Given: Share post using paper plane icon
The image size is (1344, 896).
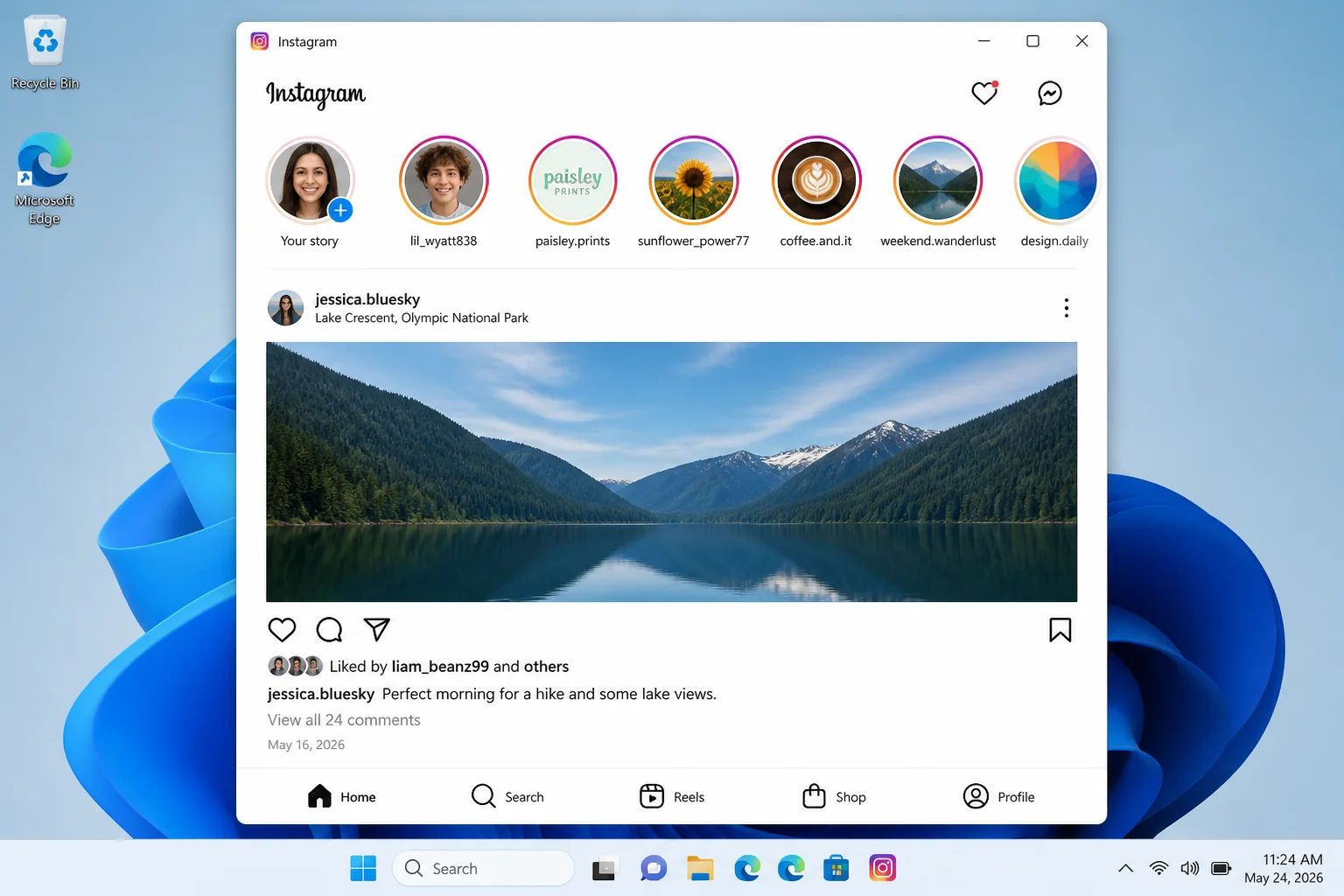Looking at the screenshot, I should tap(376, 629).
